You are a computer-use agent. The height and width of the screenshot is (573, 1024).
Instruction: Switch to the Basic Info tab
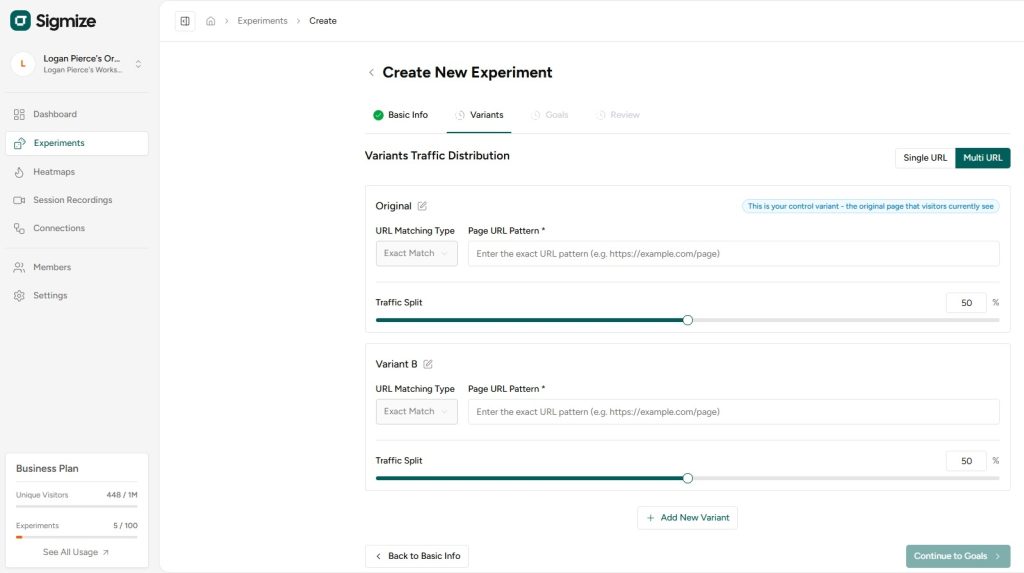pyautogui.click(x=400, y=115)
